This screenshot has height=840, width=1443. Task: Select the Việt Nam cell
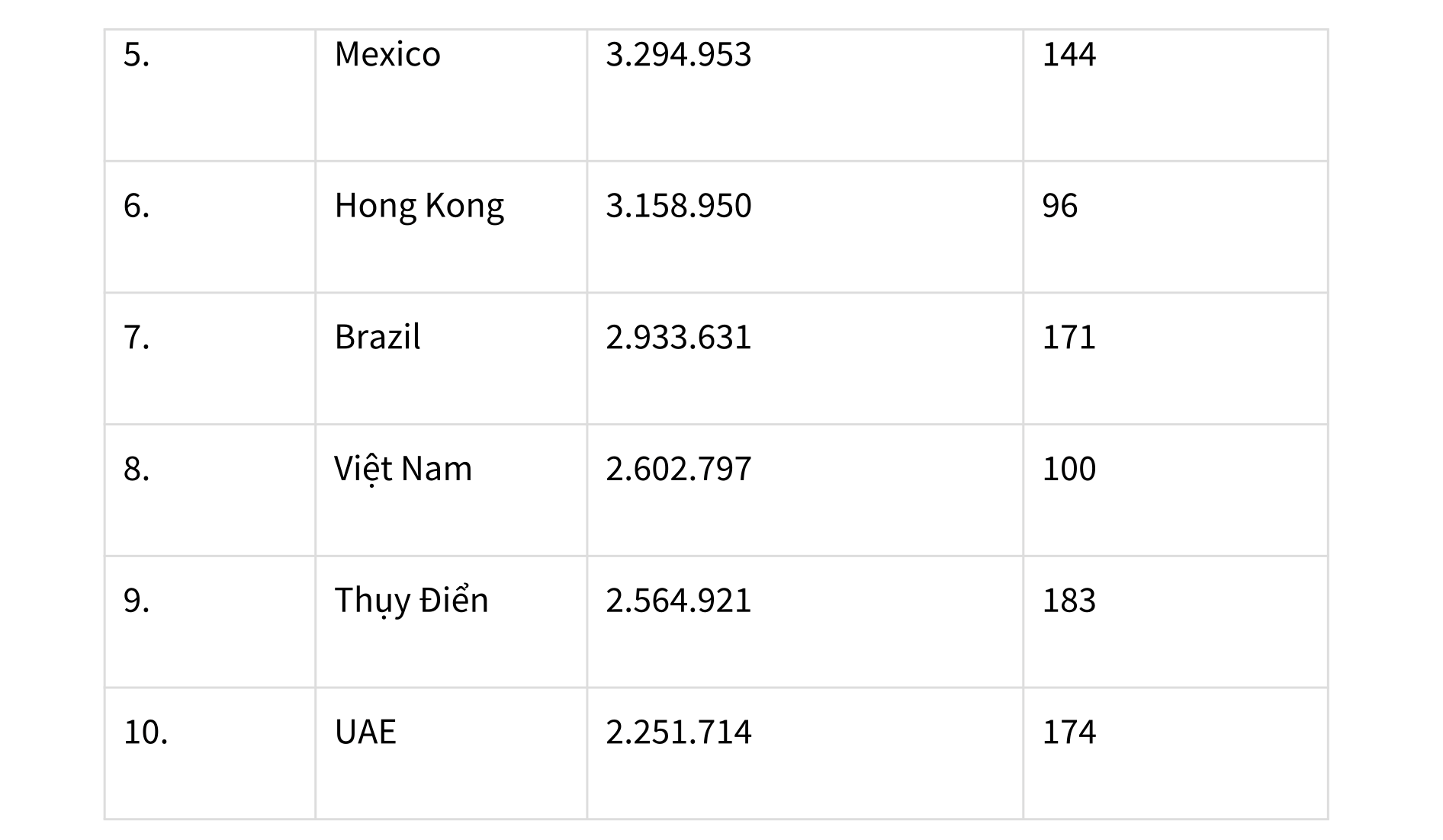pyautogui.click(x=403, y=469)
